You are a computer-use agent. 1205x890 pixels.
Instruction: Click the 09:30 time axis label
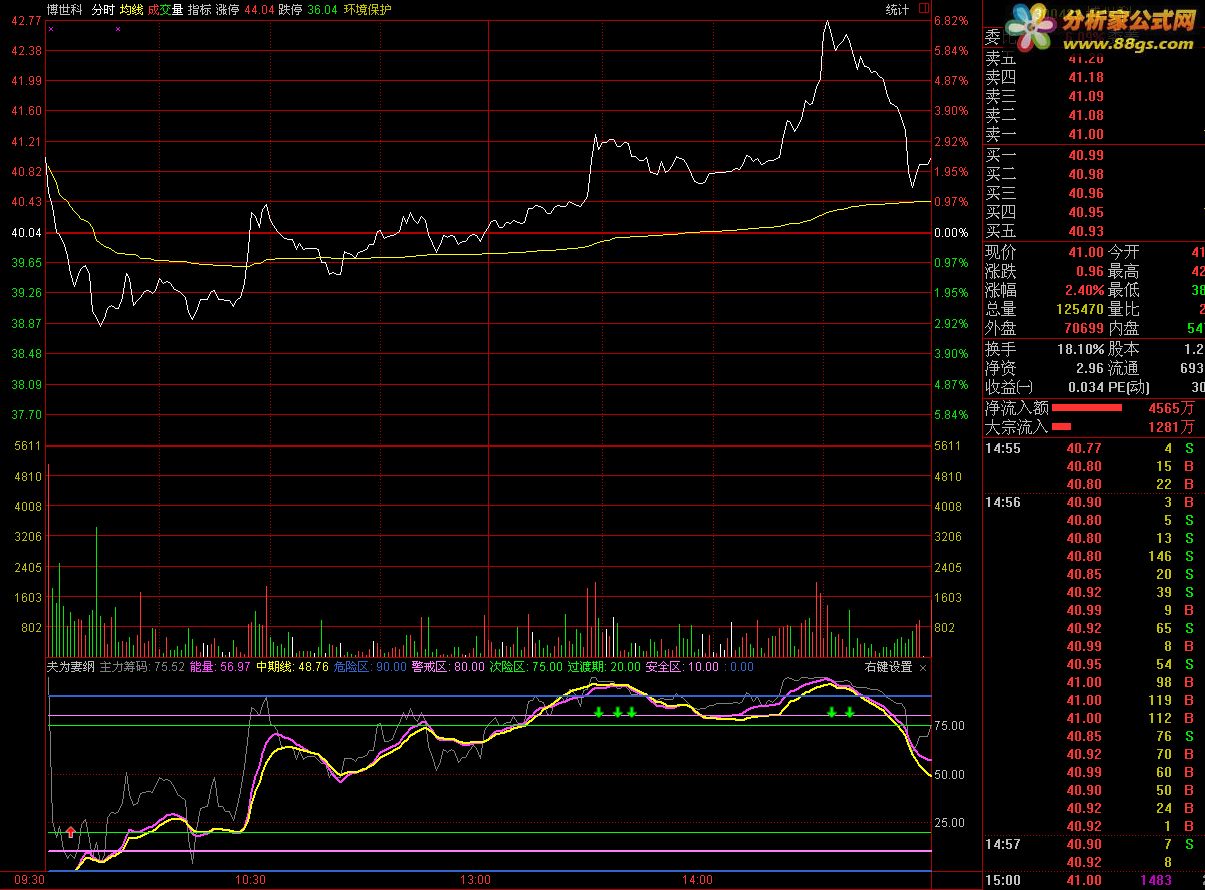[30, 881]
